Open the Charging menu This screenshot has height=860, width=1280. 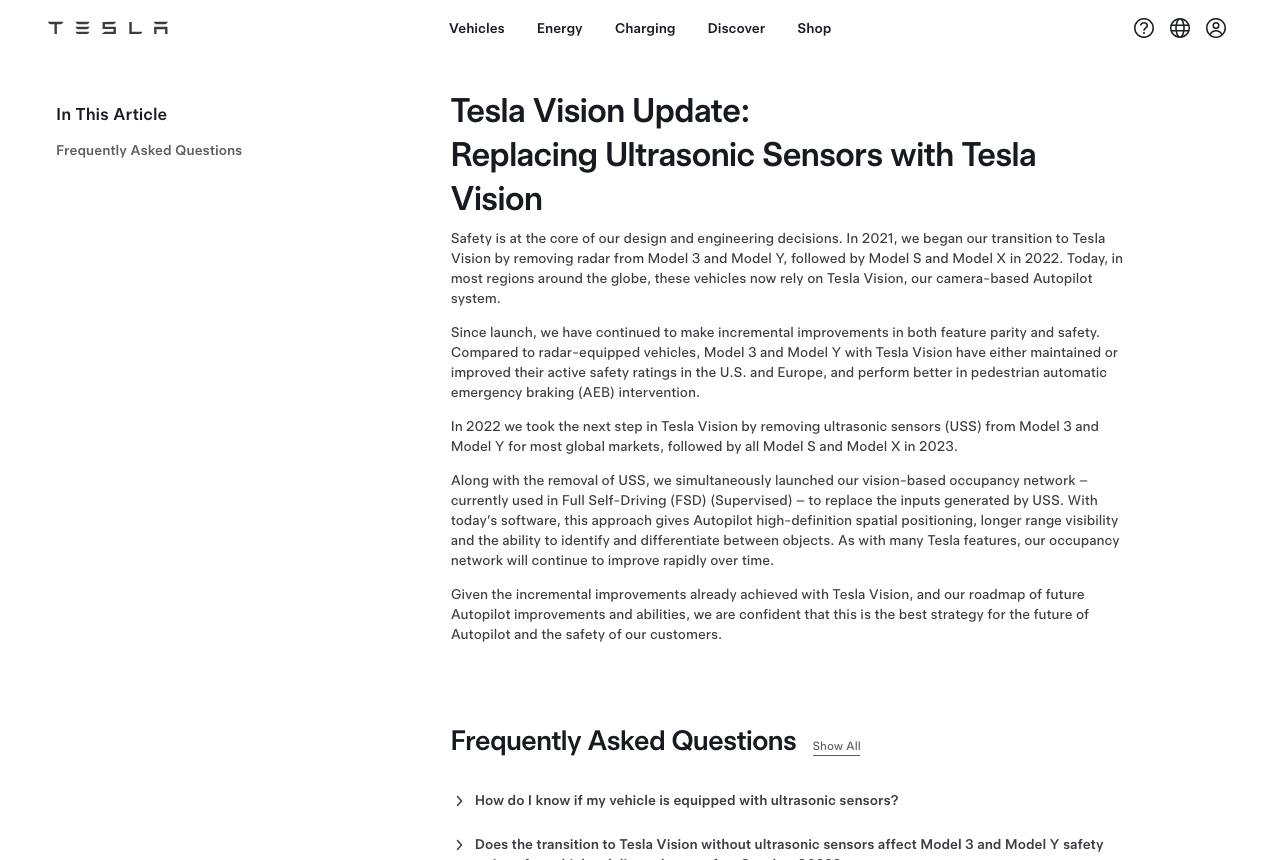(645, 28)
